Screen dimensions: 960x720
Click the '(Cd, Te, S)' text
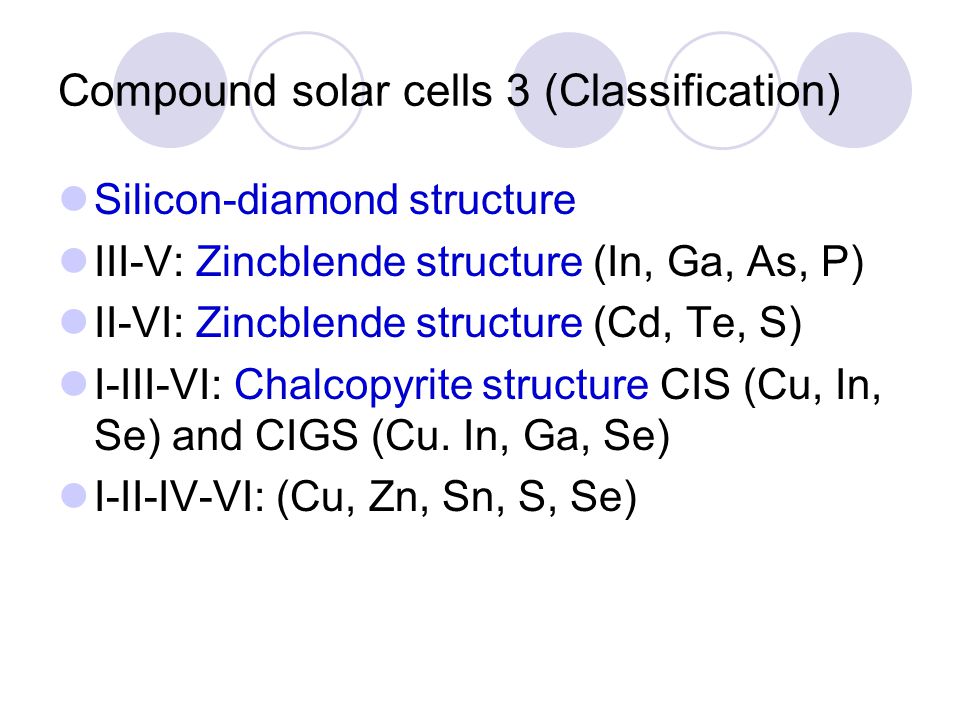[697, 324]
